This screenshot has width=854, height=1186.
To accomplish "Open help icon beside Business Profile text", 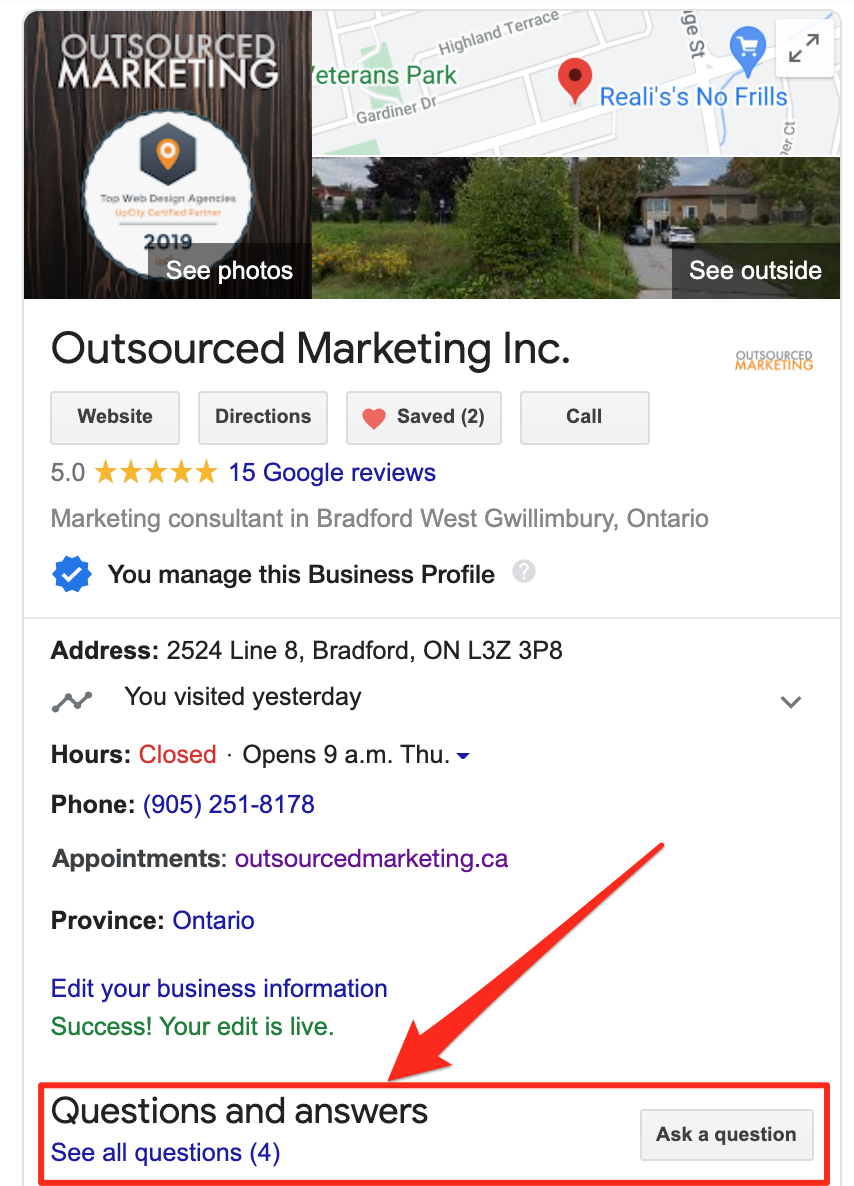I will (x=523, y=571).
